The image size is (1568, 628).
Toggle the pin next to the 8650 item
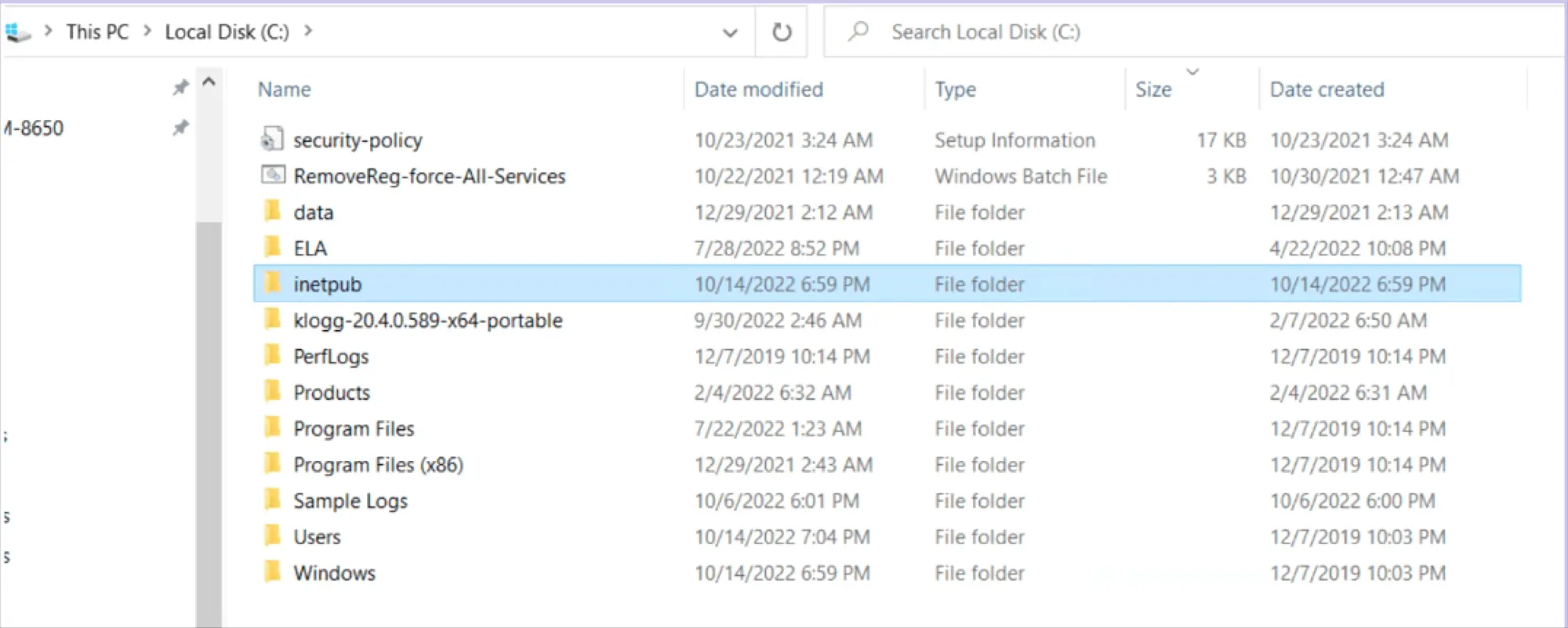point(180,127)
